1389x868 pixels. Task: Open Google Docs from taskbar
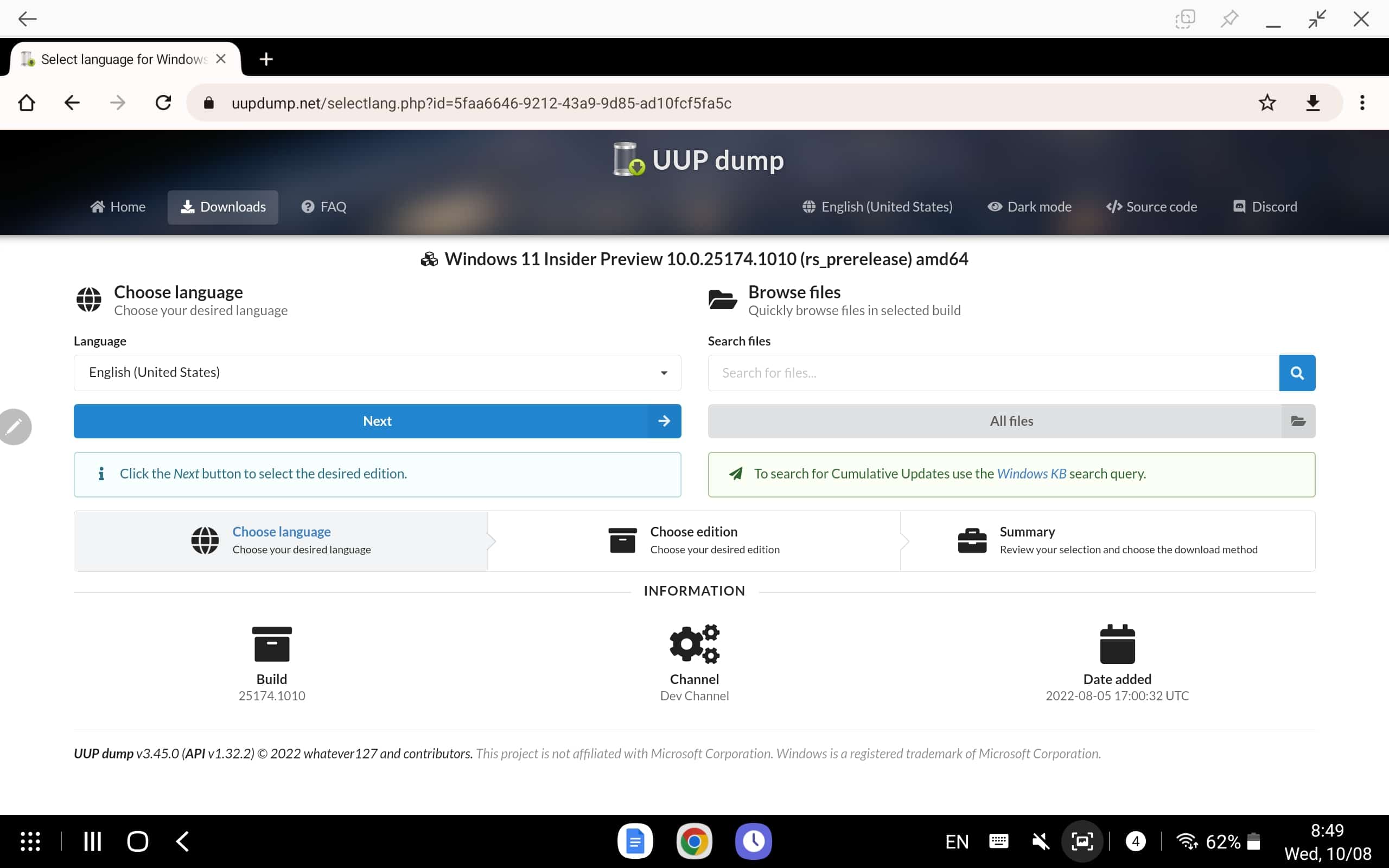pos(635,841)
